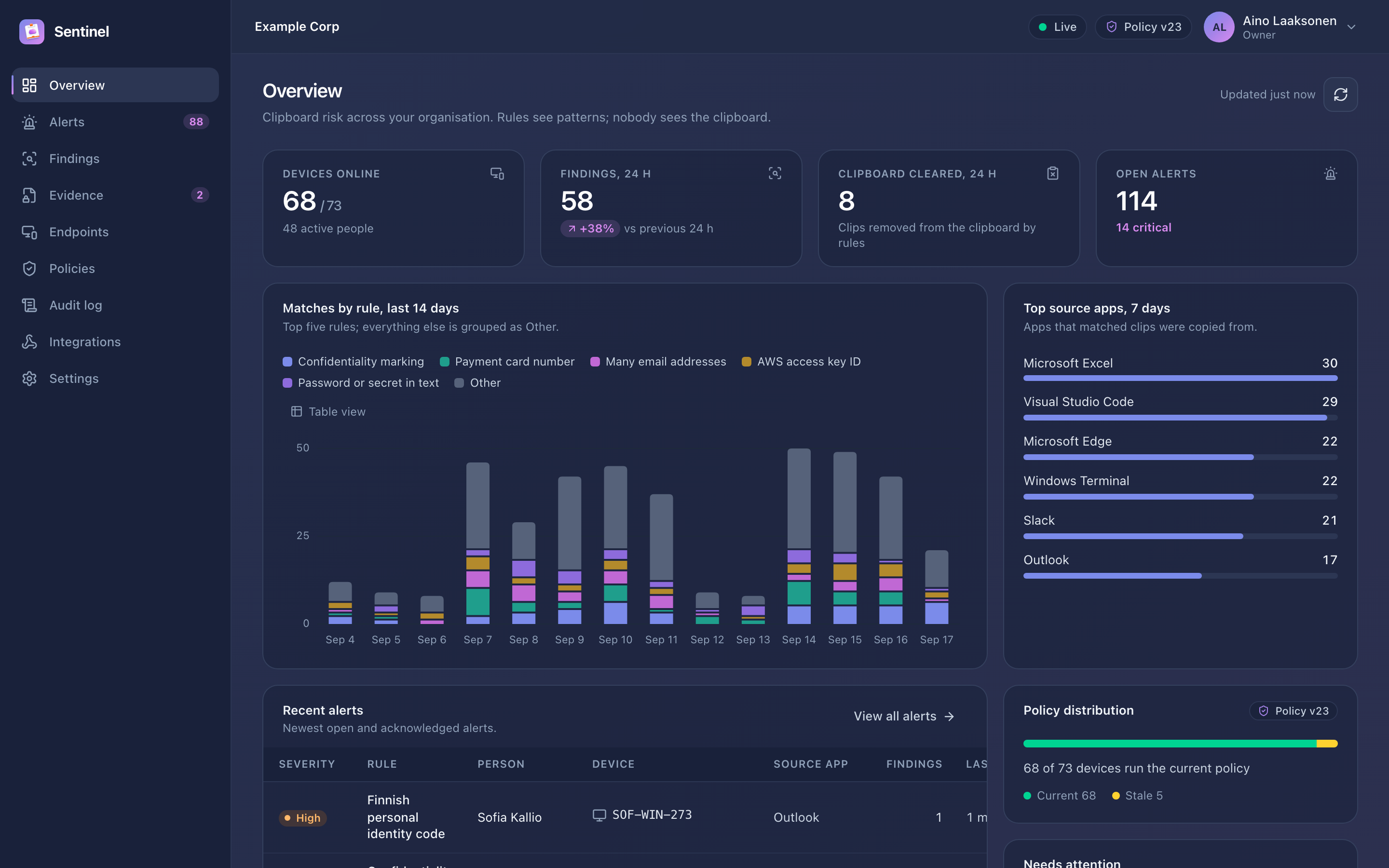This screenshot has width=1389, height=868.
Task: Click the refresh icon beside Updated just now
Action: (1340, 95)
